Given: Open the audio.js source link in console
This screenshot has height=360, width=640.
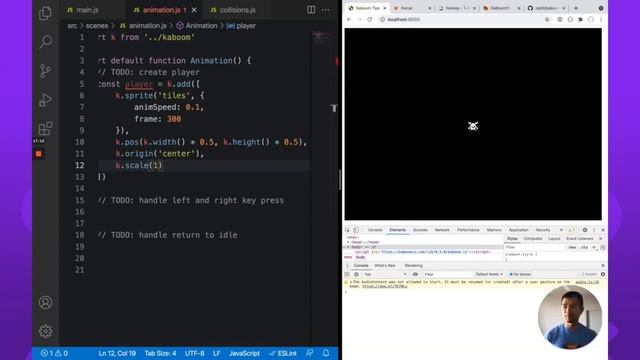Looking at the screenshot, I should point(587,282).
